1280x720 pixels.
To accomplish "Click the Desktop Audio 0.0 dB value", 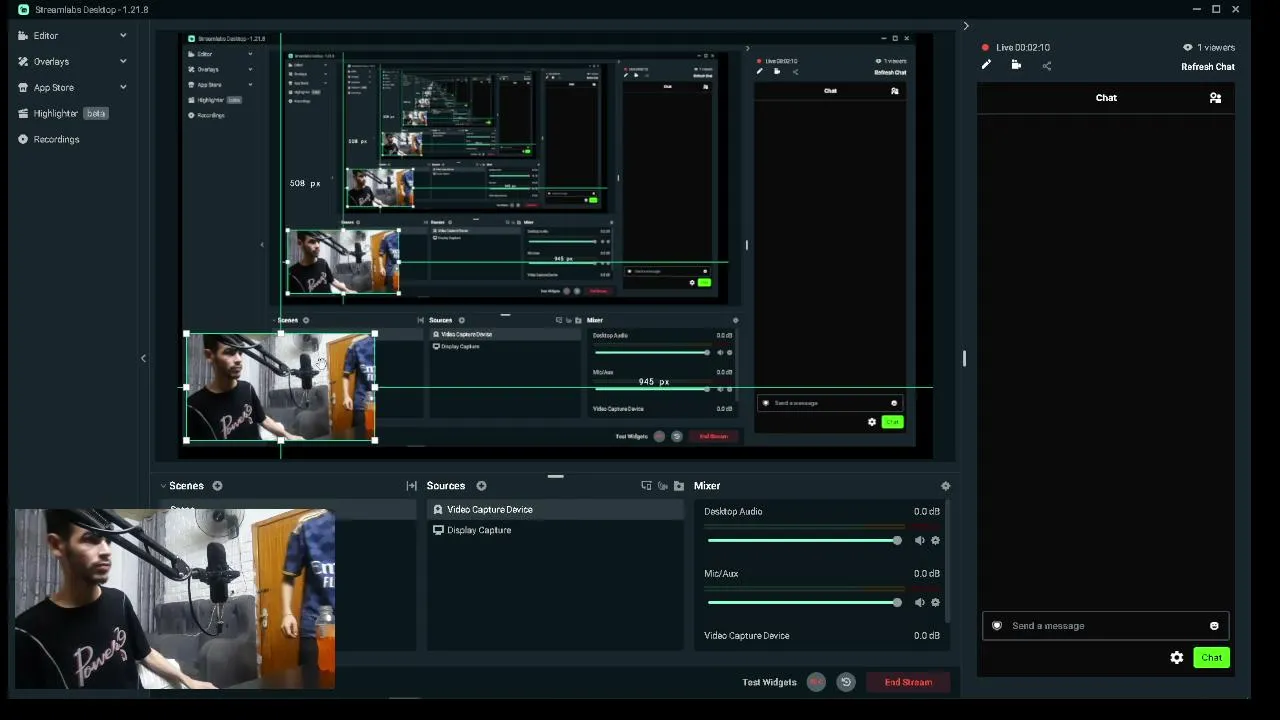I will coord(927,512).
